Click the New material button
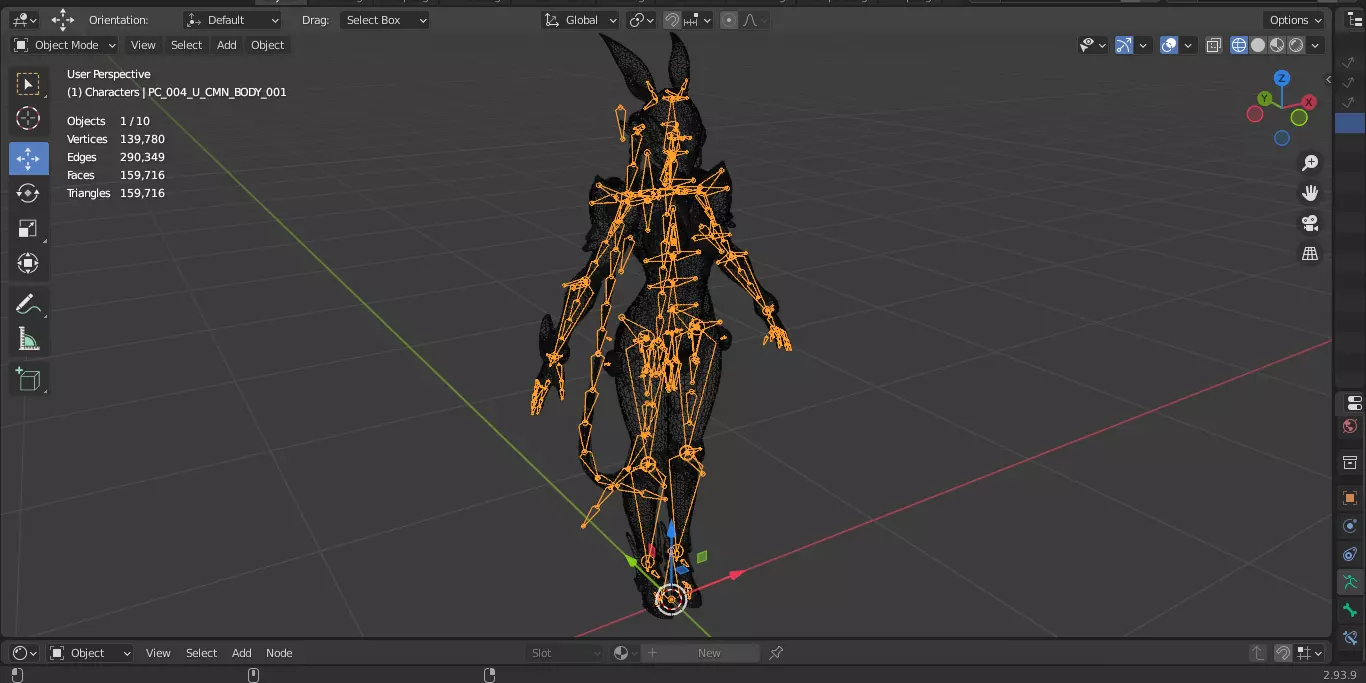The width and height of the screenshot is (1366, 683). [x=700, y=653]
